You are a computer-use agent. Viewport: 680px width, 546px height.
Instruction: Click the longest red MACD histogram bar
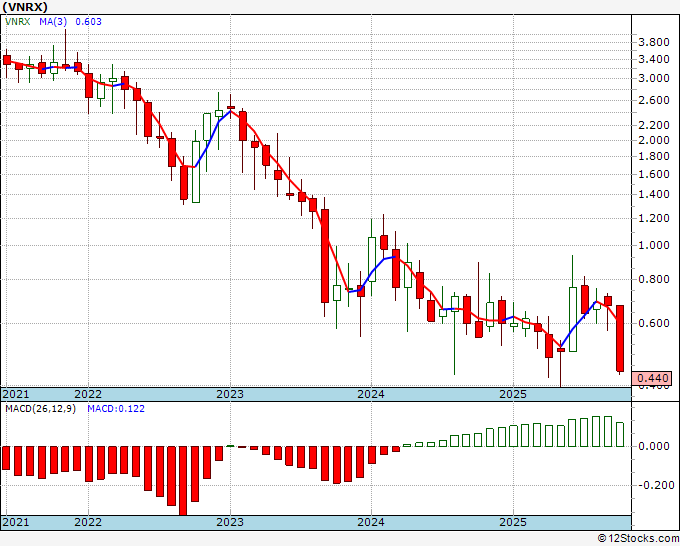(183, 481)
